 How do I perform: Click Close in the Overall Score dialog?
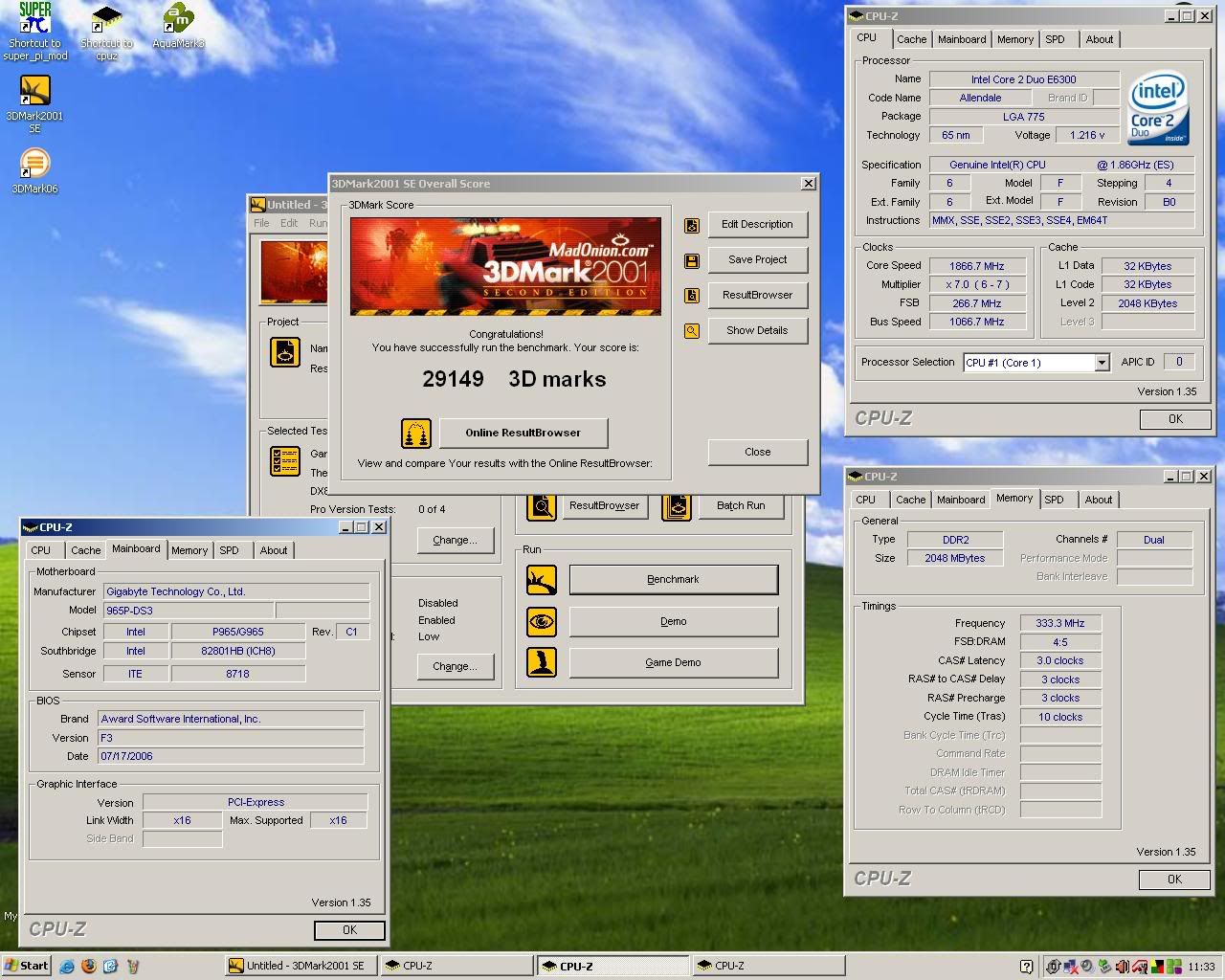[x=757, y=452]
